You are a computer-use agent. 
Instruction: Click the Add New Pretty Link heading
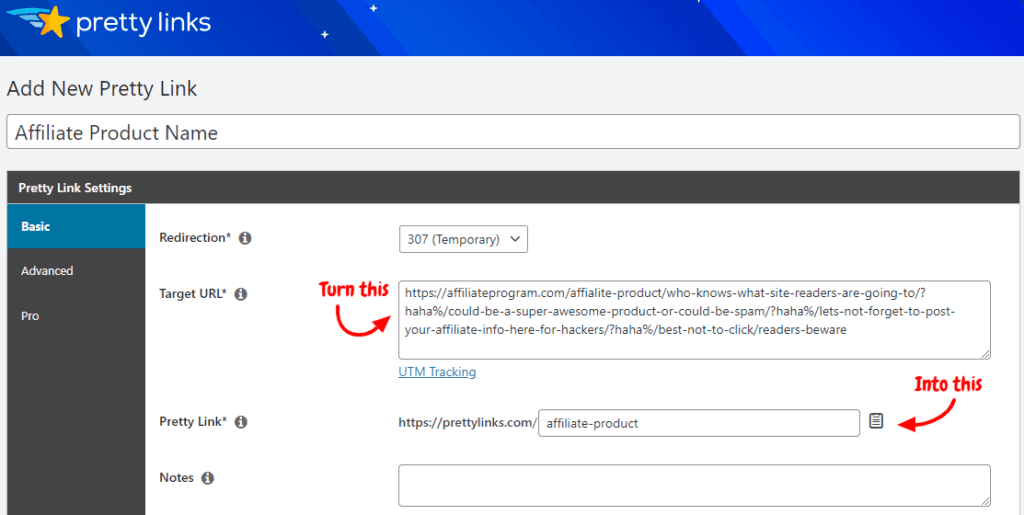click(x=102, y=88)
